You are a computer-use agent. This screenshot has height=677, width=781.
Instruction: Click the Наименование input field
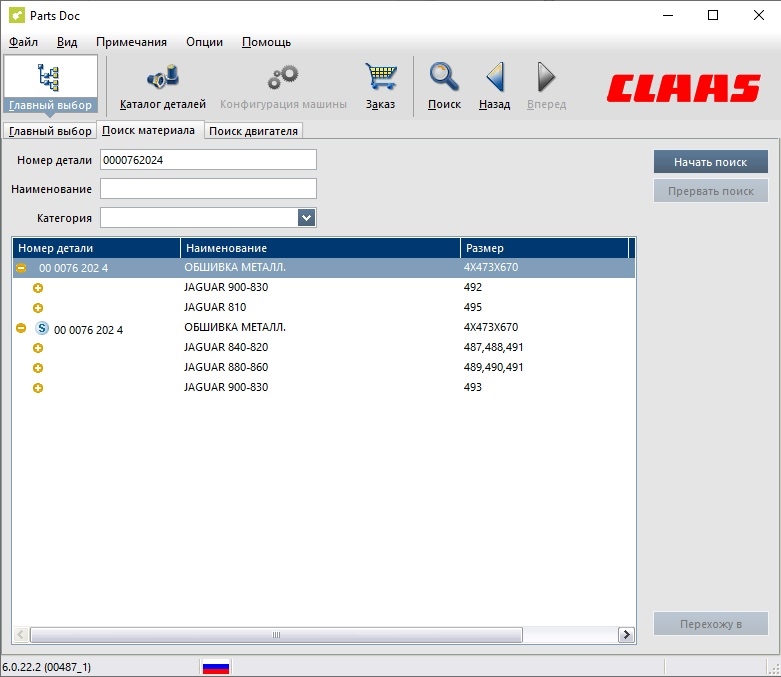tap(208, 189)
